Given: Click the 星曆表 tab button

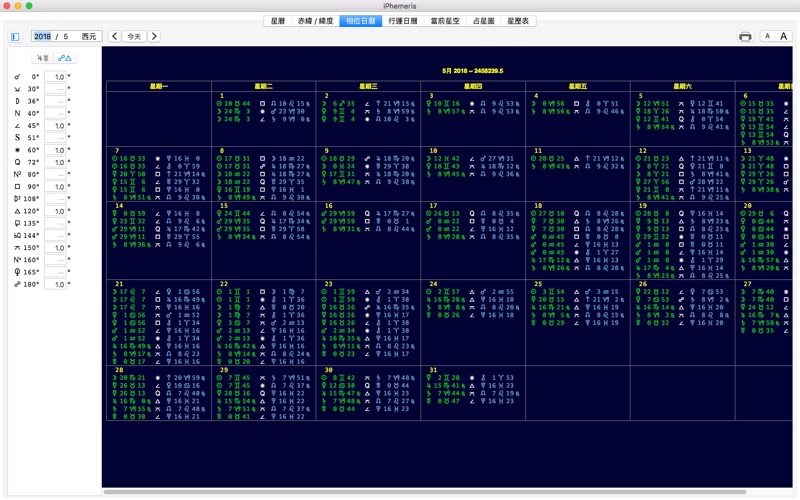Looking at the screenshot, I should [x=519, y=21].
